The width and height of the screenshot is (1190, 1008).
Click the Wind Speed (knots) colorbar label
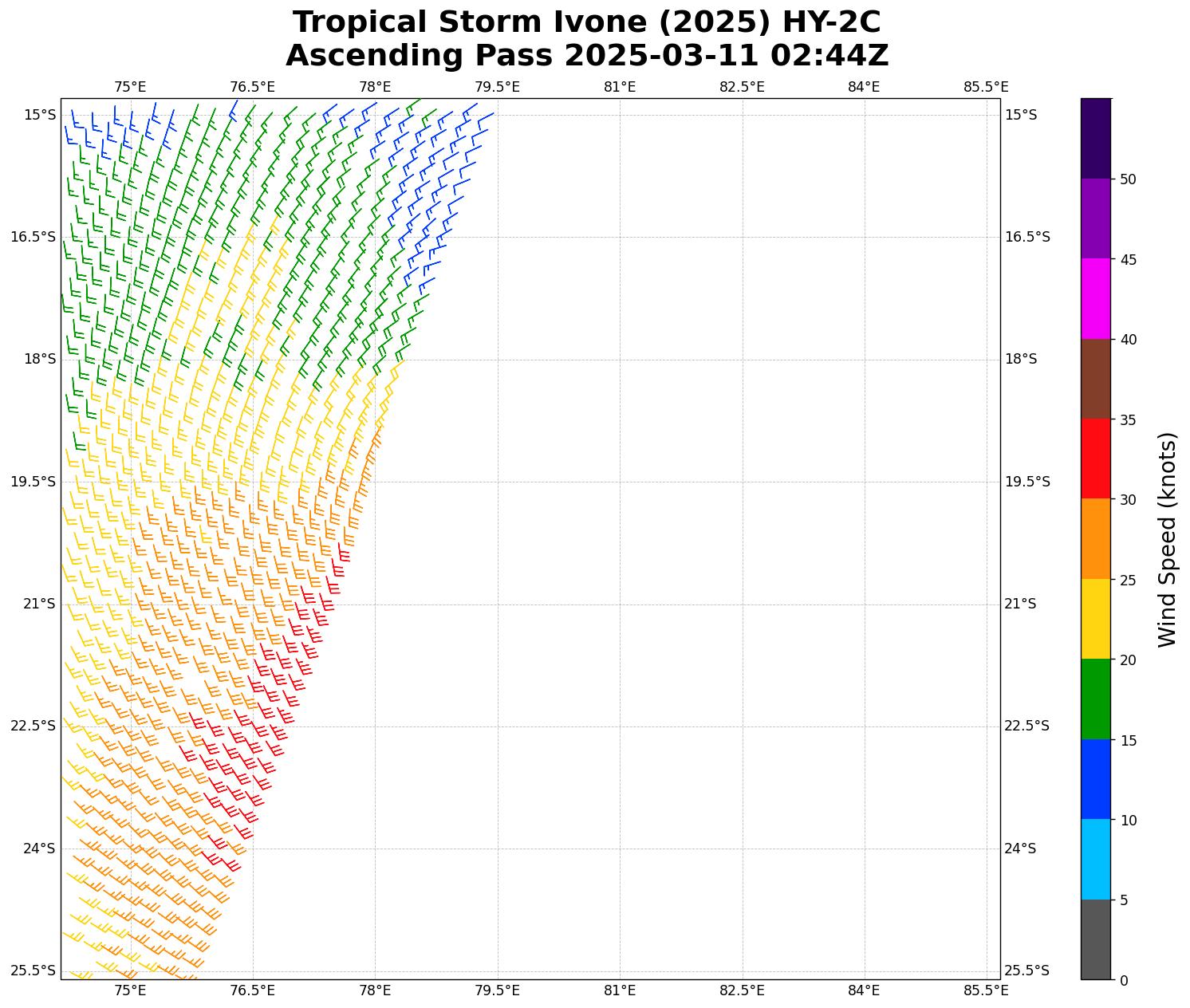[x=1167, y=539]
